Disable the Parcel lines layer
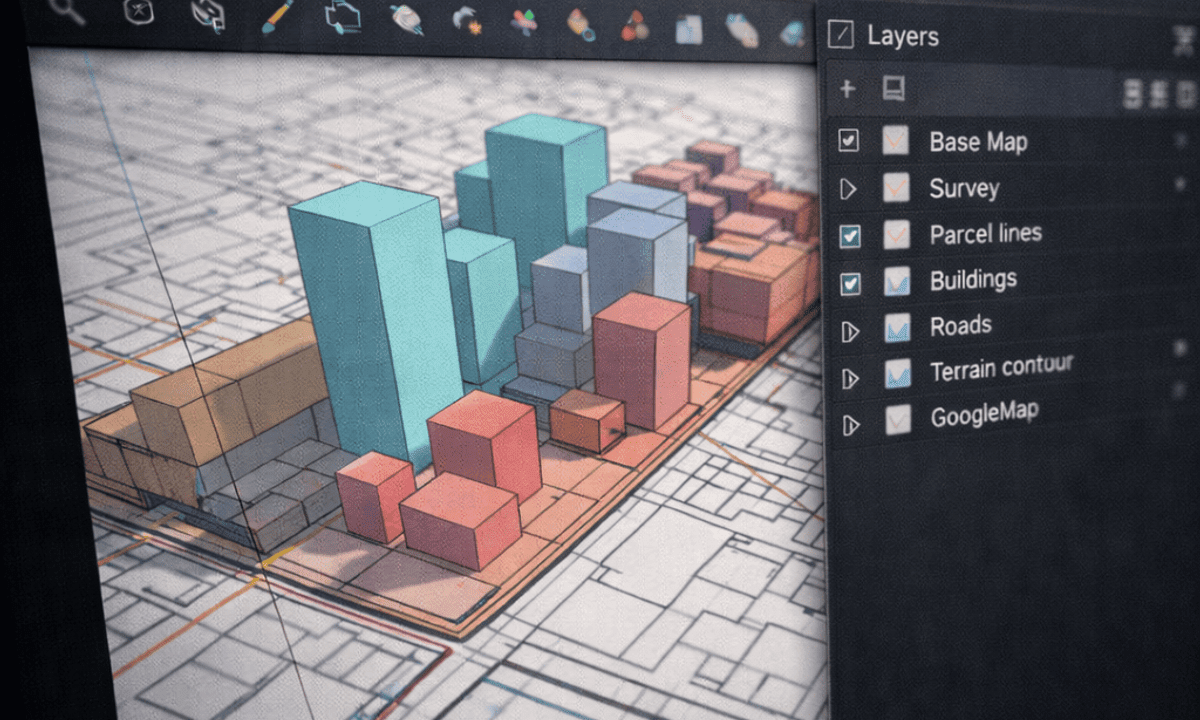The image size is (1200, 720). coord(851,235)
